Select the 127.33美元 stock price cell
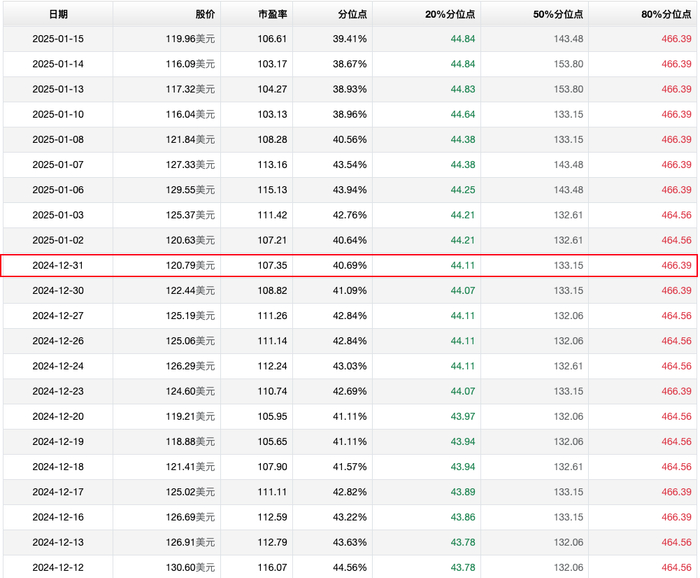 190,164
